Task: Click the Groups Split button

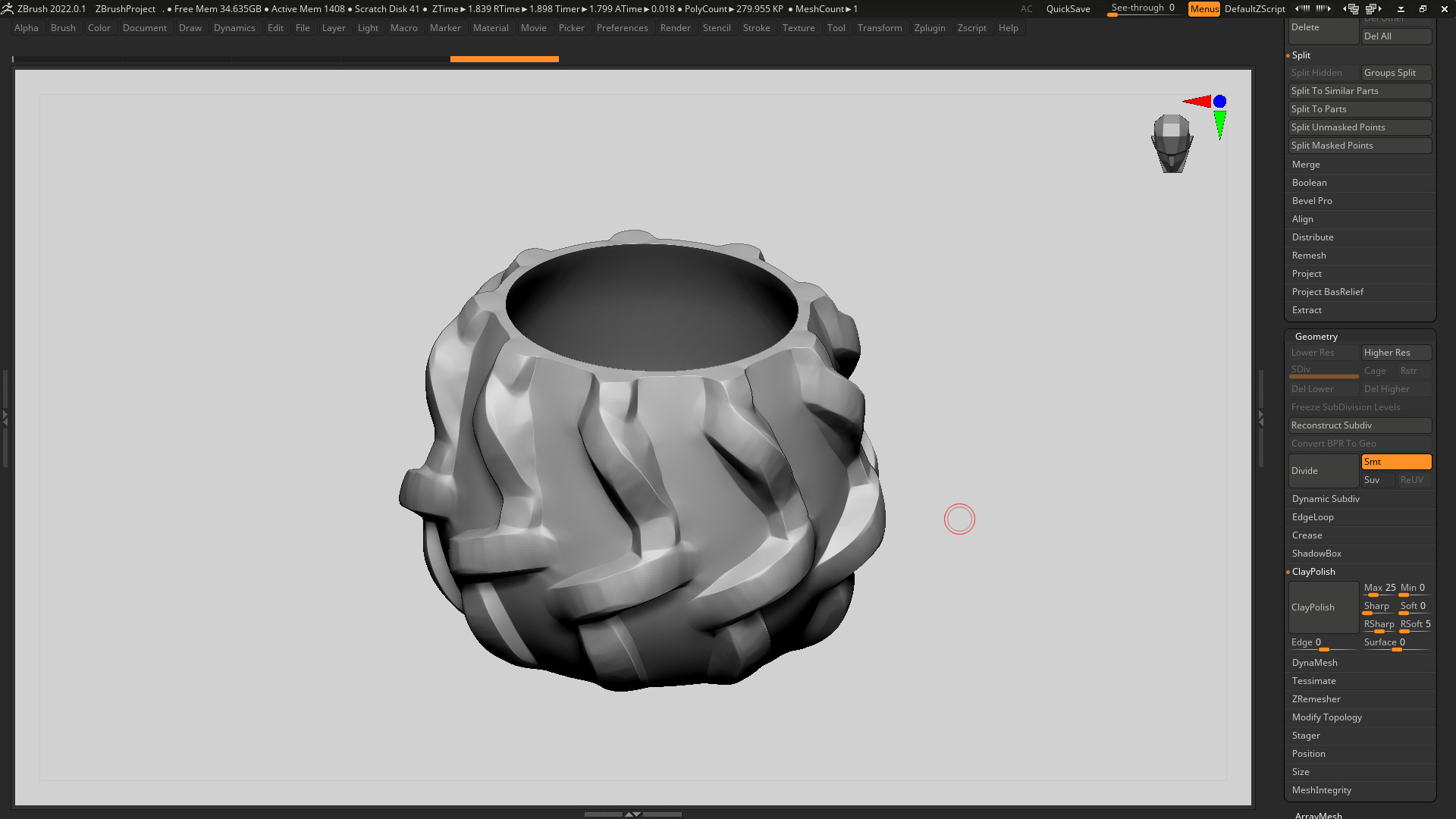Action: coord(1396,73)
